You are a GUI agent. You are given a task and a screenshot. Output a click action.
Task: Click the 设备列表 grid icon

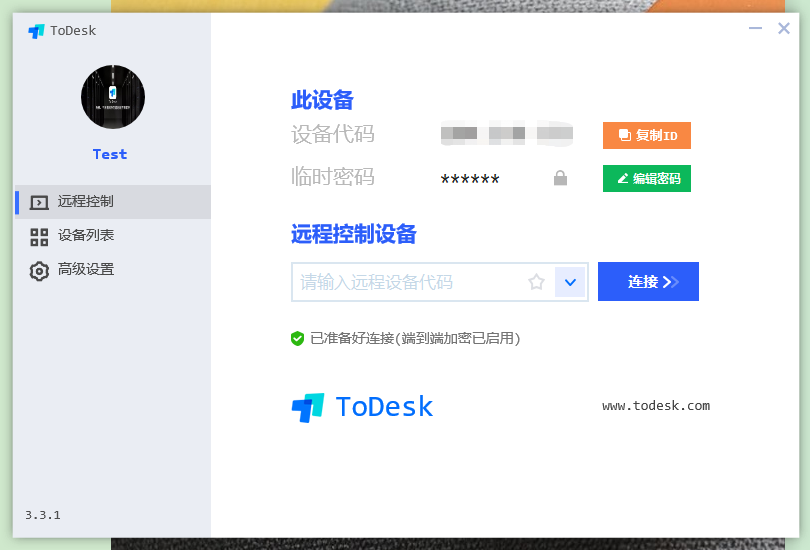coord(39,237)
